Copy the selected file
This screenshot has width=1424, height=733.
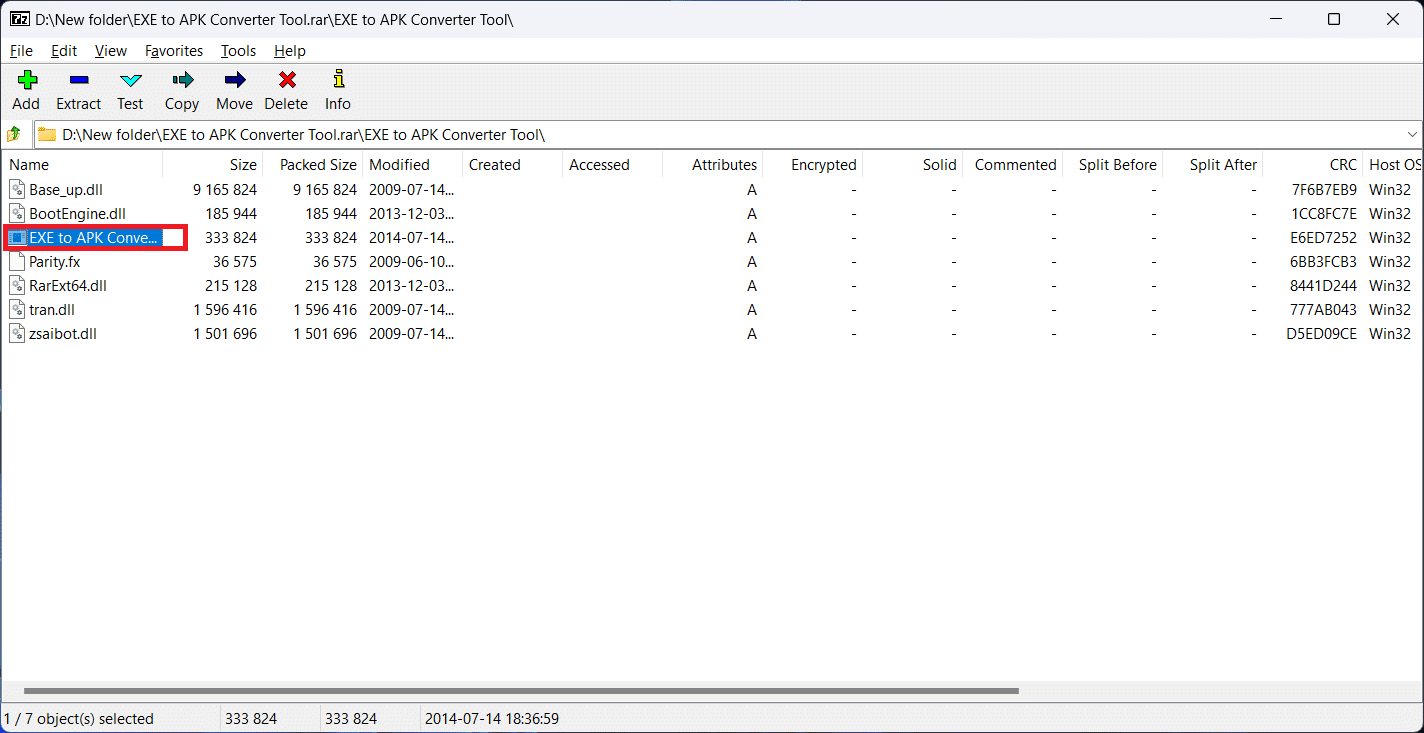pos(181,90)
